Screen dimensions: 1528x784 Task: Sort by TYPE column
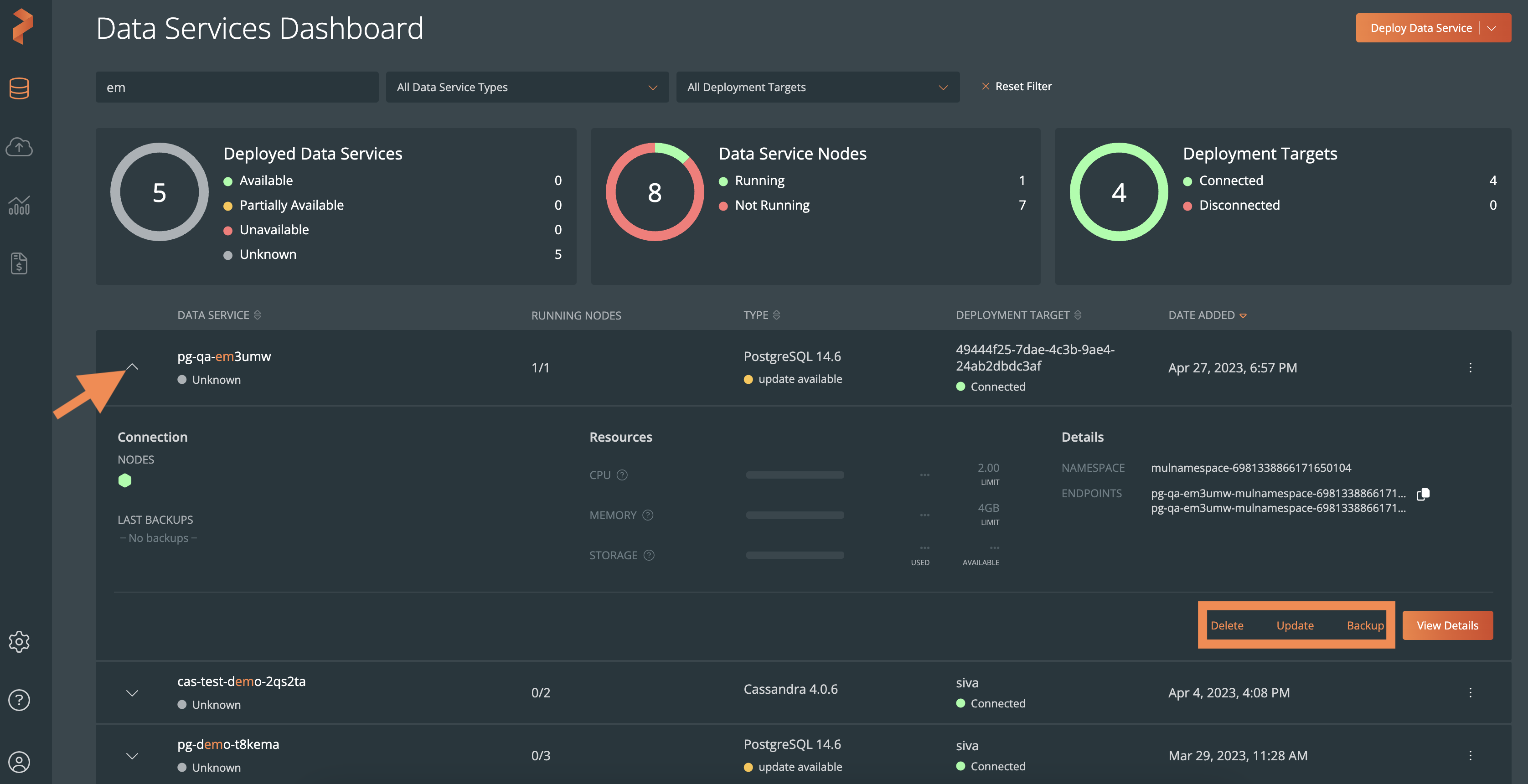click(x=776, y=315)
